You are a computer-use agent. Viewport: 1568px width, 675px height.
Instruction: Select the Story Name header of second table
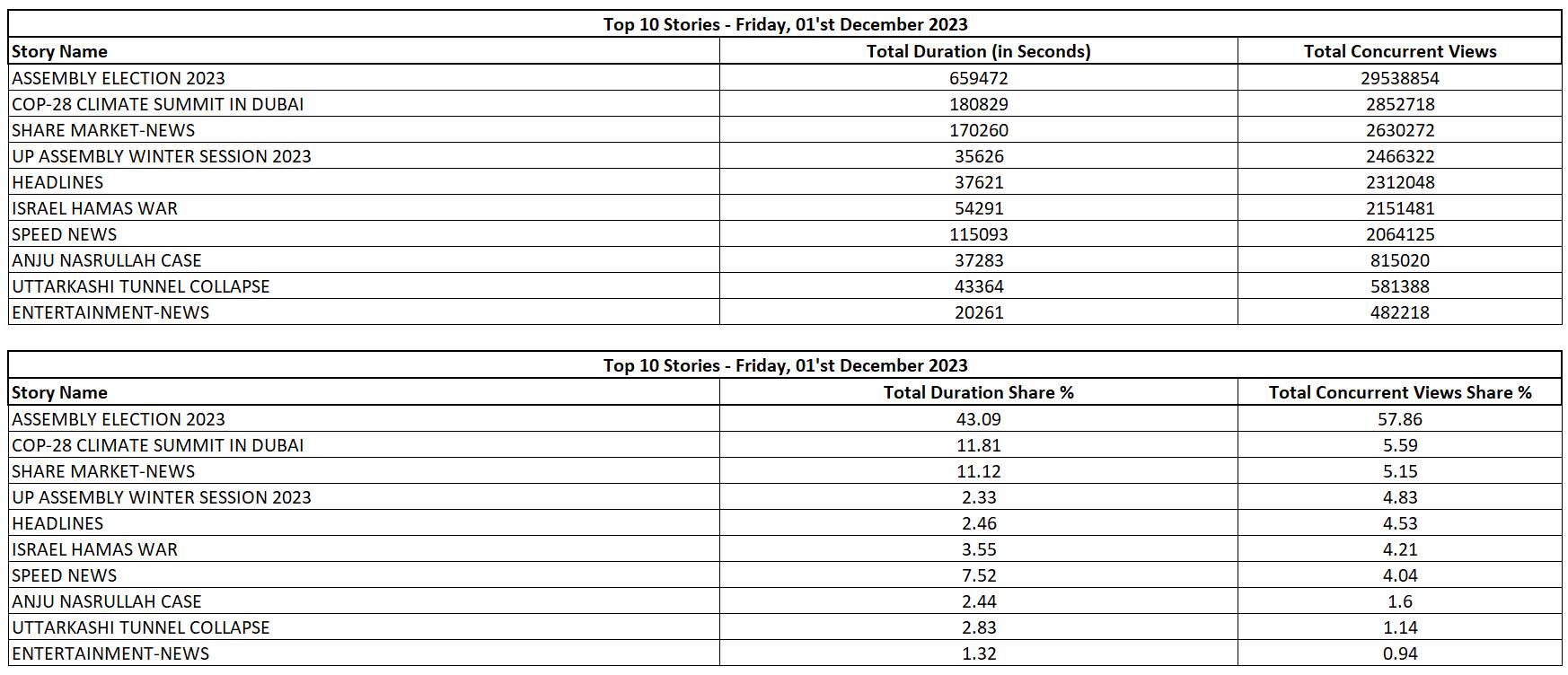(x=59, y=392)
